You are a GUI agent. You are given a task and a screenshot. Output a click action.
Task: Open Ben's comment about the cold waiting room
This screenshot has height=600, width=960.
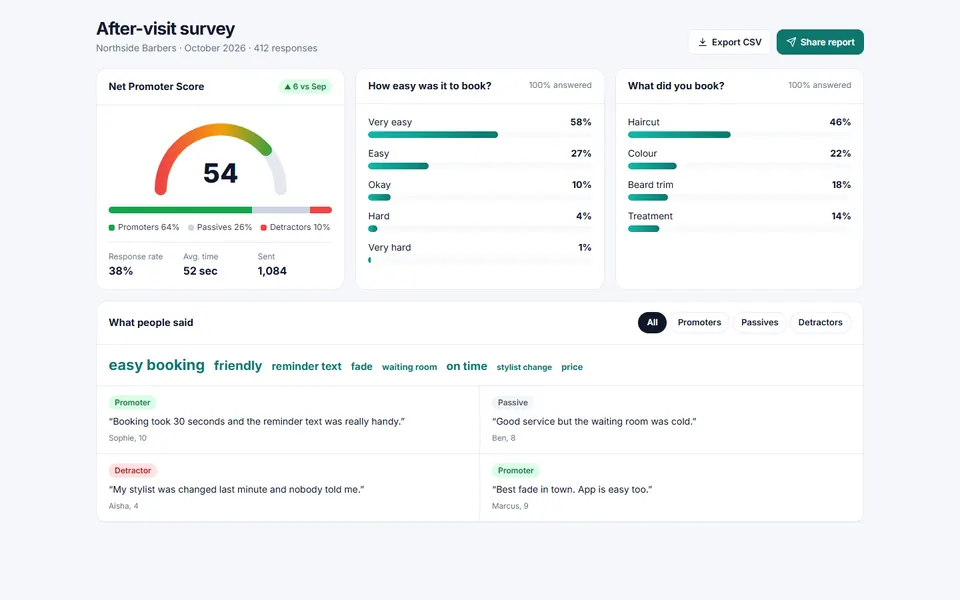[x=671, y=420]
